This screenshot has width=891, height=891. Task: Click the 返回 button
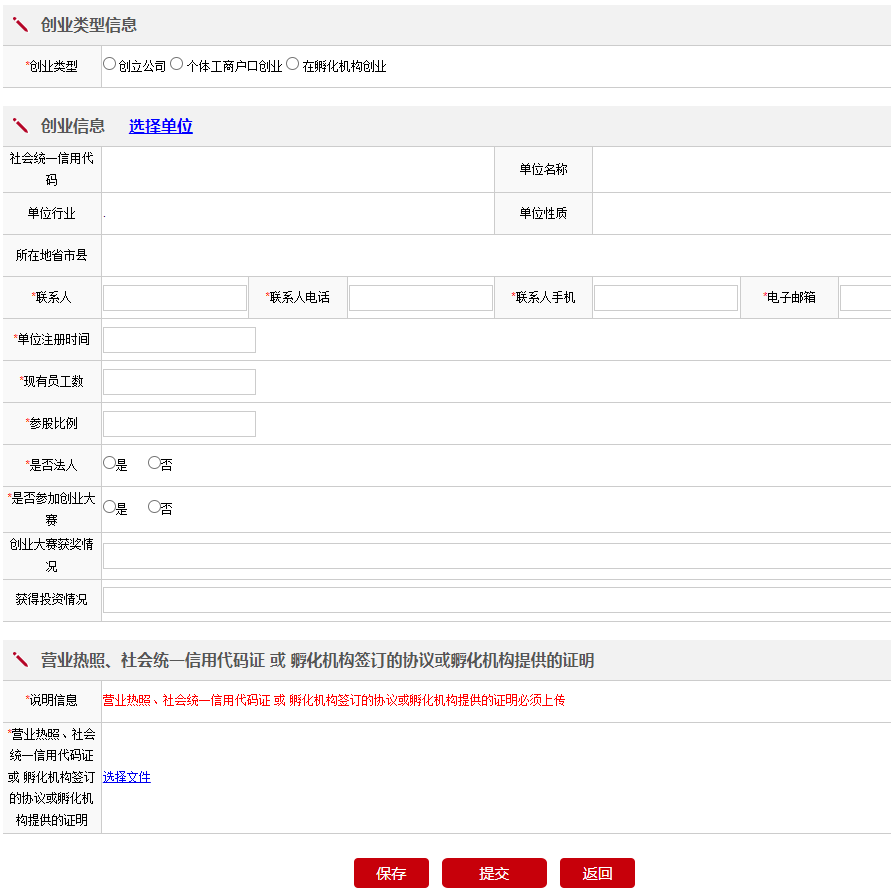(x=597, y=873)
